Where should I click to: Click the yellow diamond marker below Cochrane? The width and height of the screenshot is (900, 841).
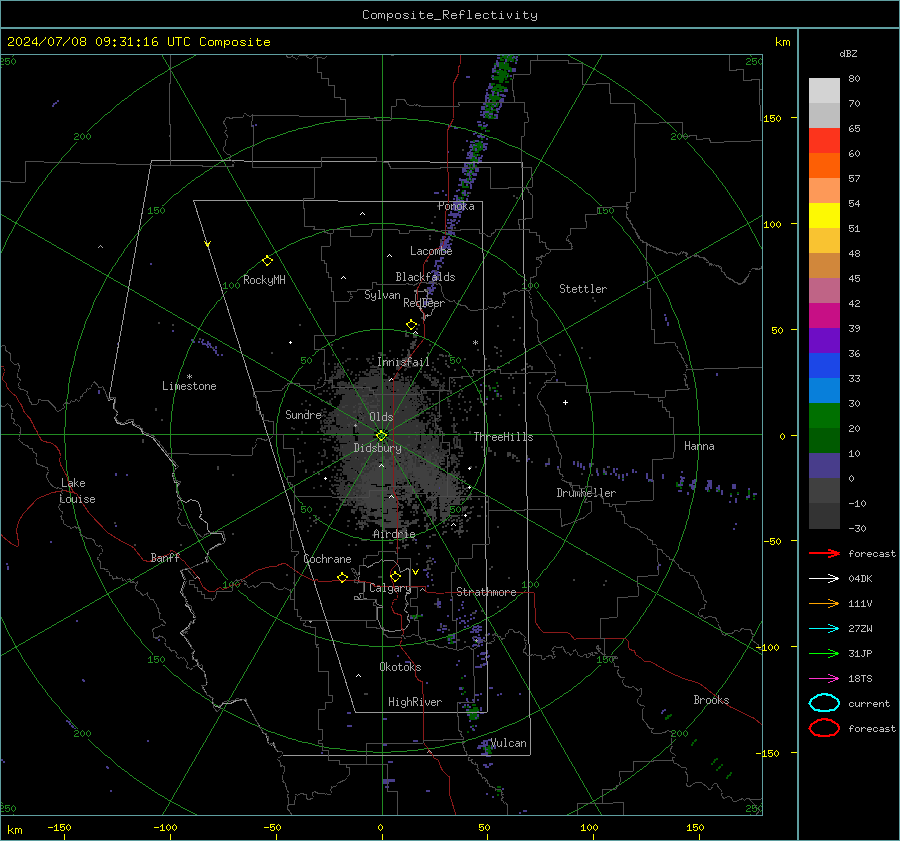pyautogui.click(x=342, y=577)
